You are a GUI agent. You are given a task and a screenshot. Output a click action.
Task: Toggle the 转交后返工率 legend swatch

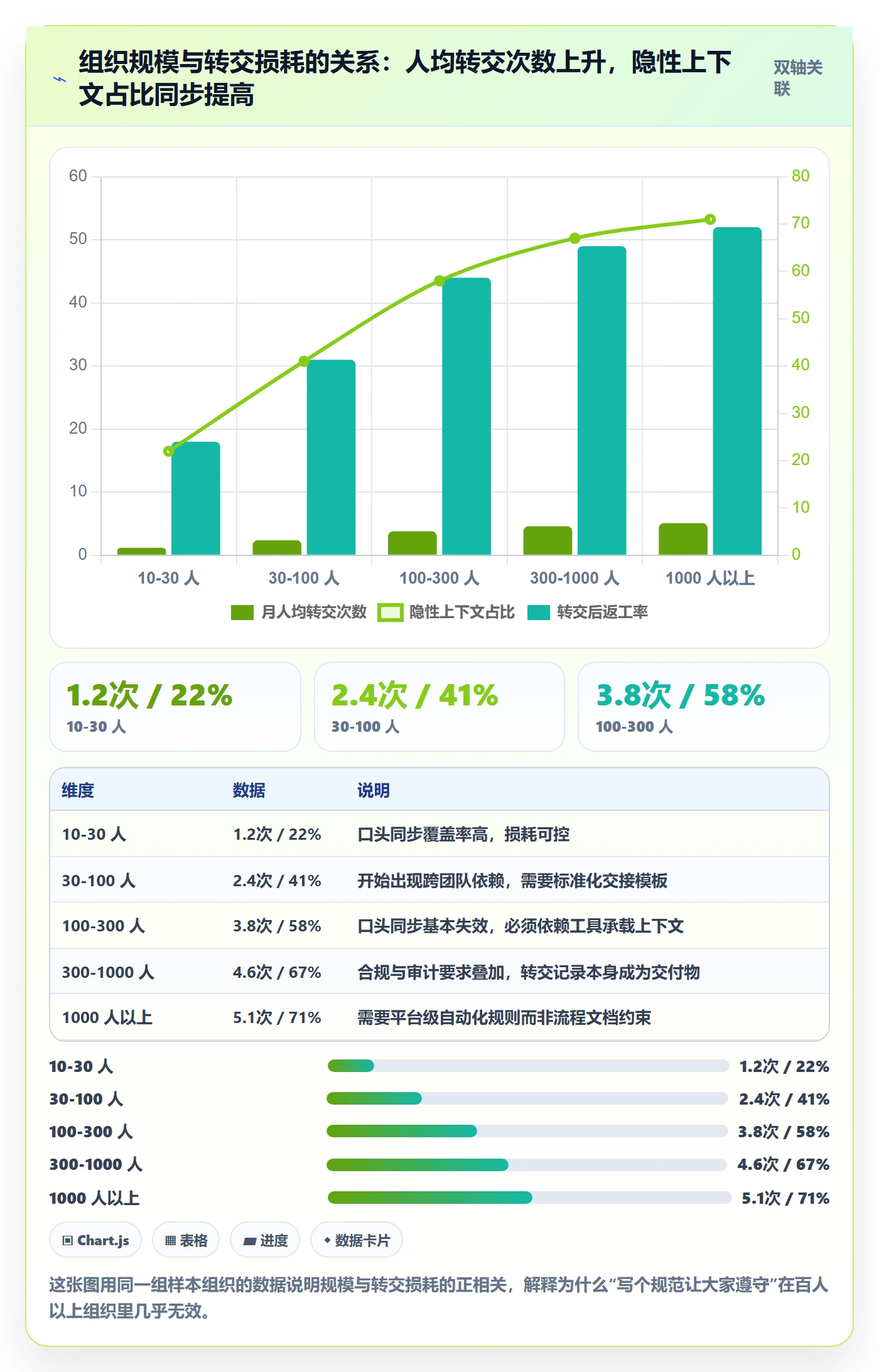[538, 613]
